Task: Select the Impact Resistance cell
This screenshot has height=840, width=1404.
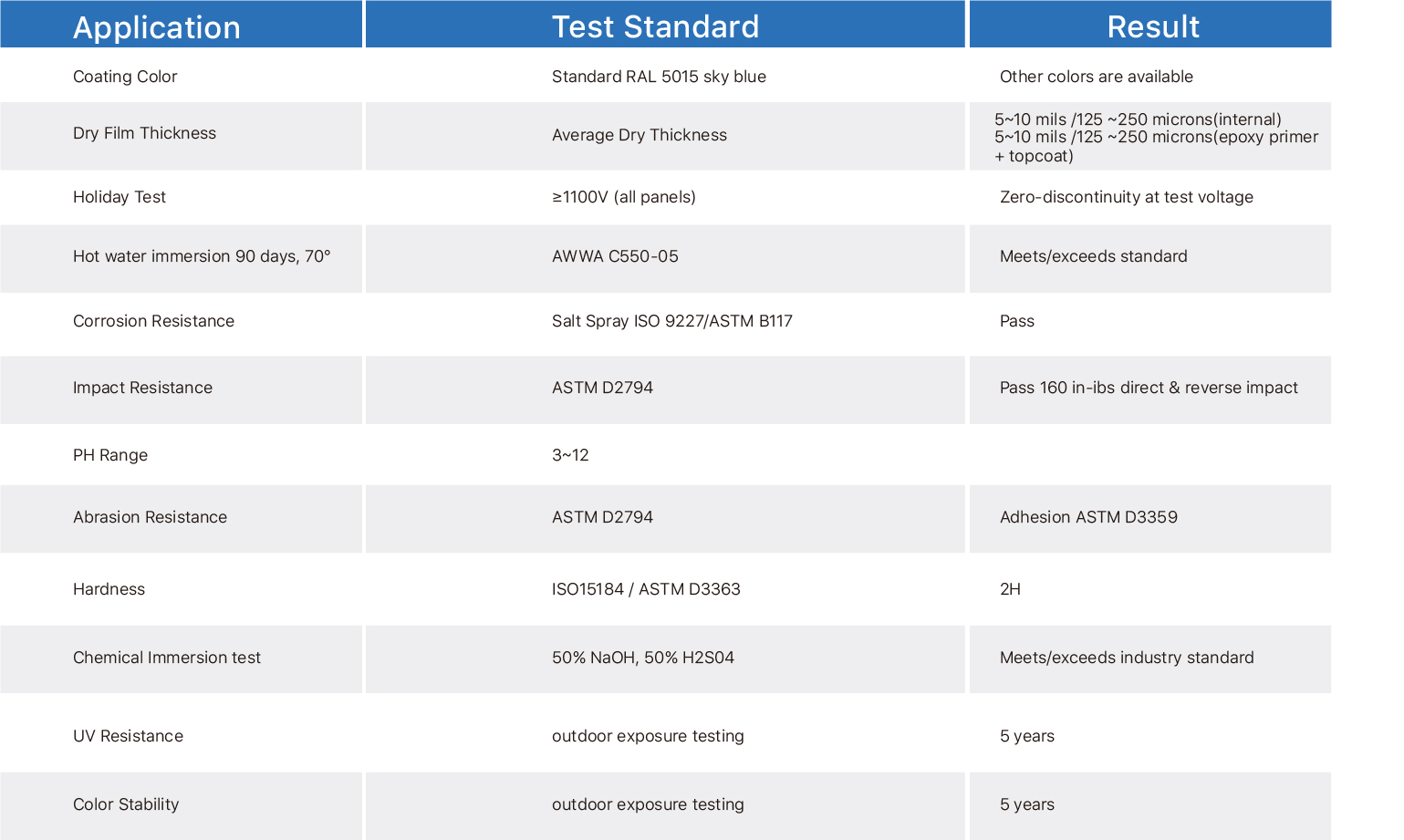Action: coord(181,390)
